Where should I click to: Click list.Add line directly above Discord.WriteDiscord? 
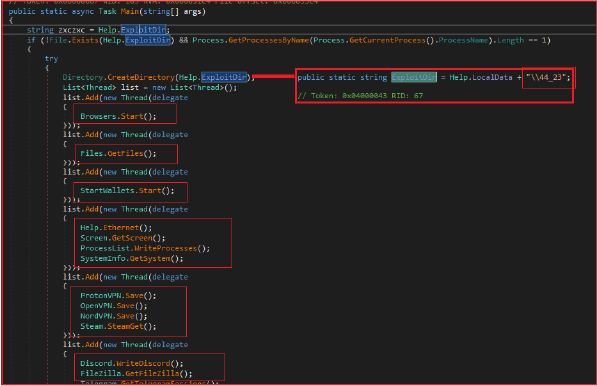[125, 345]
